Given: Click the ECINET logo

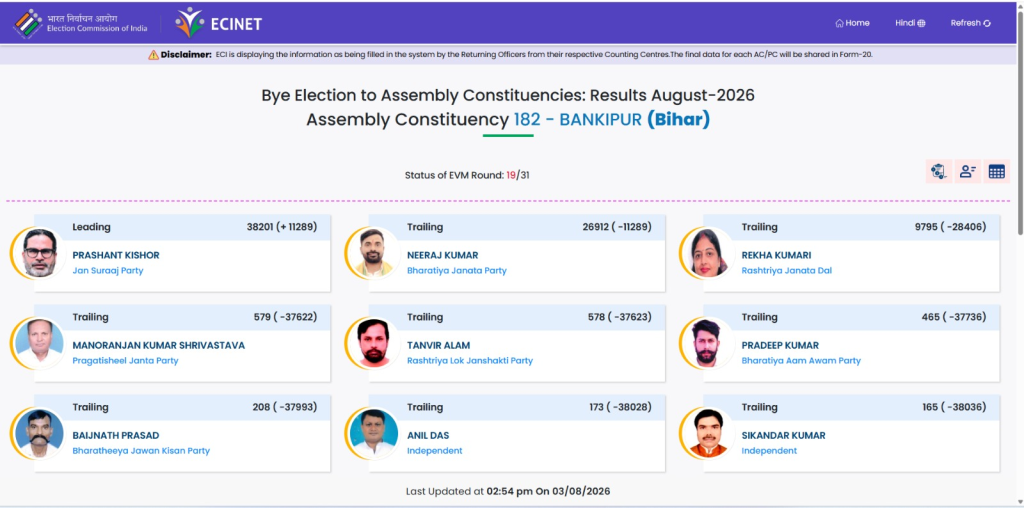Looking at the screenshot, I should click(219, 24).
